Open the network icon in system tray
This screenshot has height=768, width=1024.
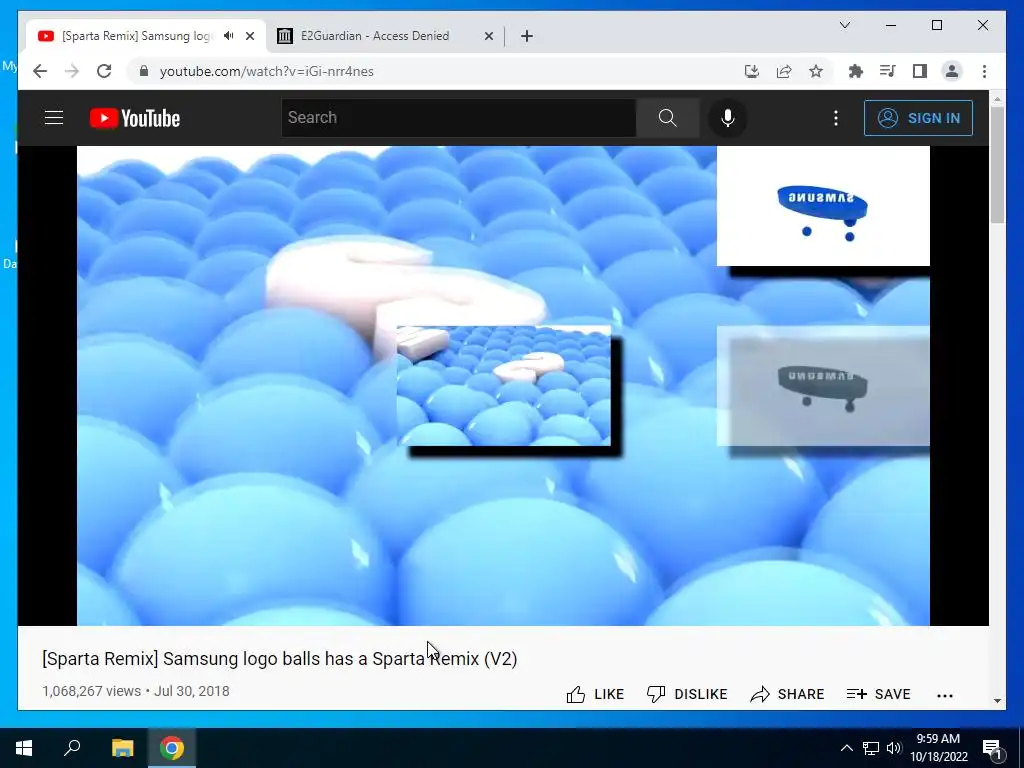coord(871,748)
